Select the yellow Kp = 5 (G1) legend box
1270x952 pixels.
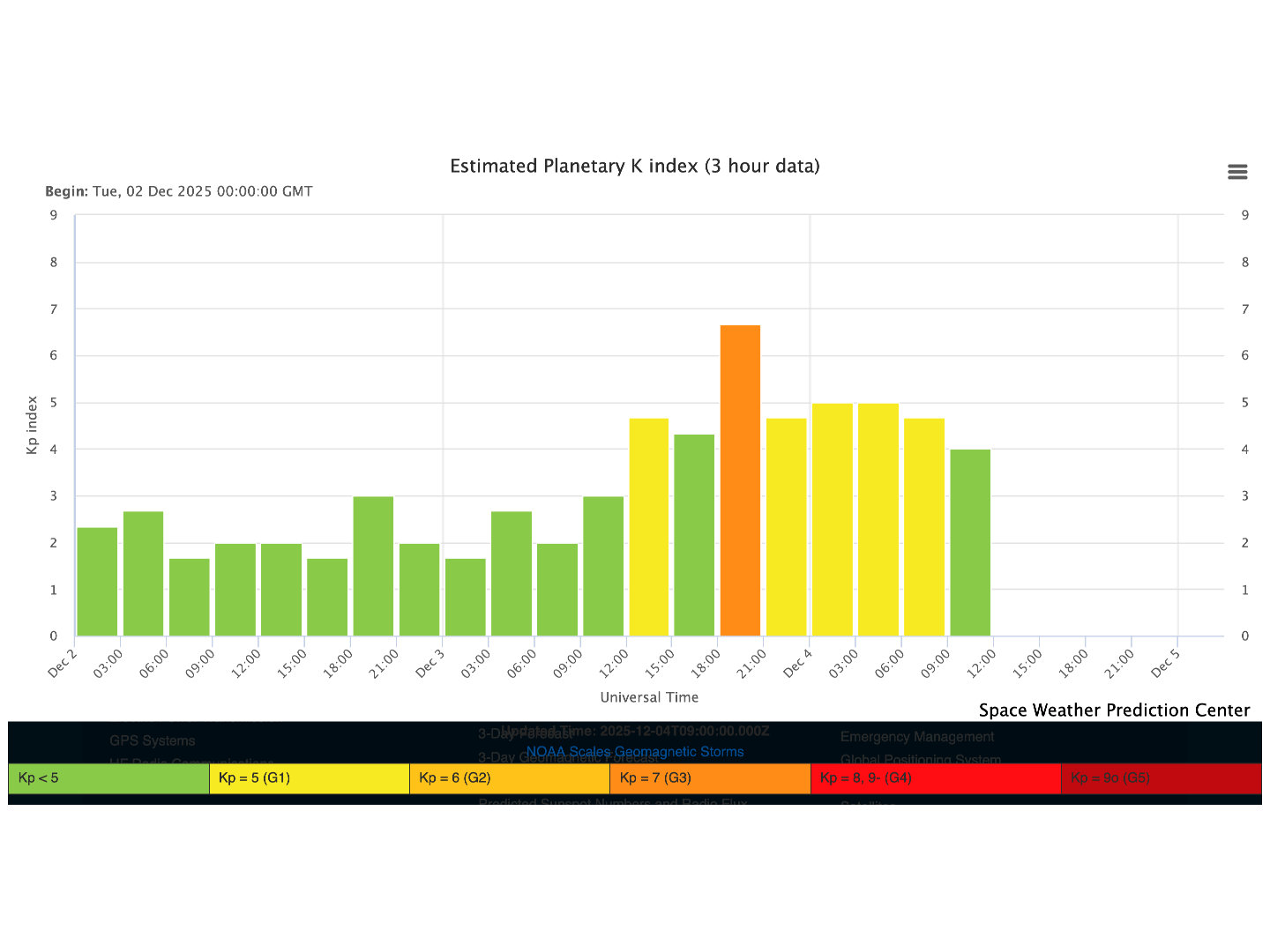pyautogui.click(x=309, y=778)
